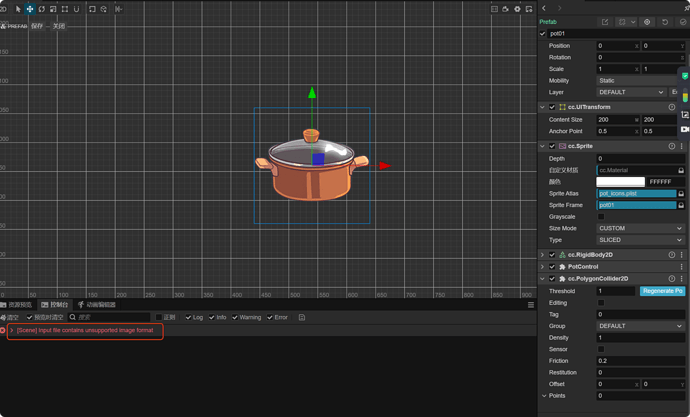The width and height of the screenshot is (690, 417).
Task: Expand the Scene error log entry
Action: tap(12, 330)
